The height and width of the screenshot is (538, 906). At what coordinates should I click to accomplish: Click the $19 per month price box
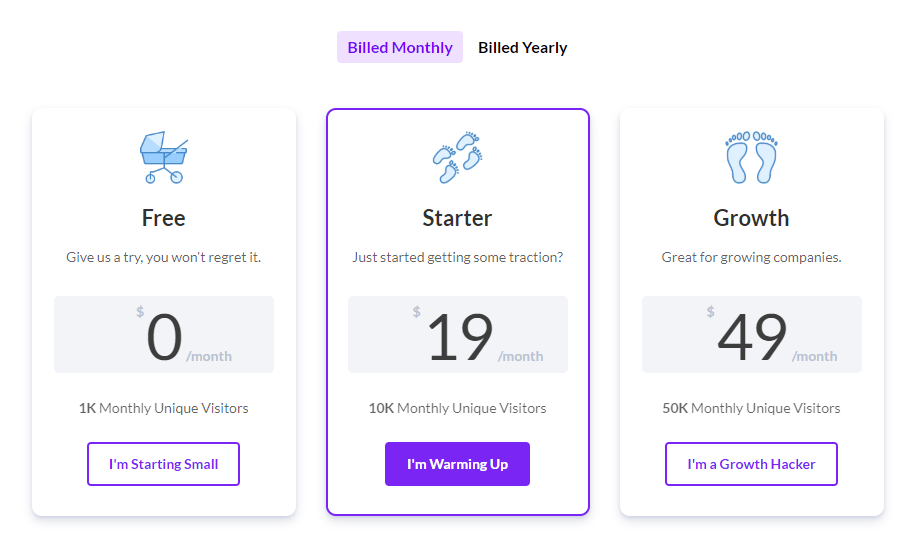[458, 335]
